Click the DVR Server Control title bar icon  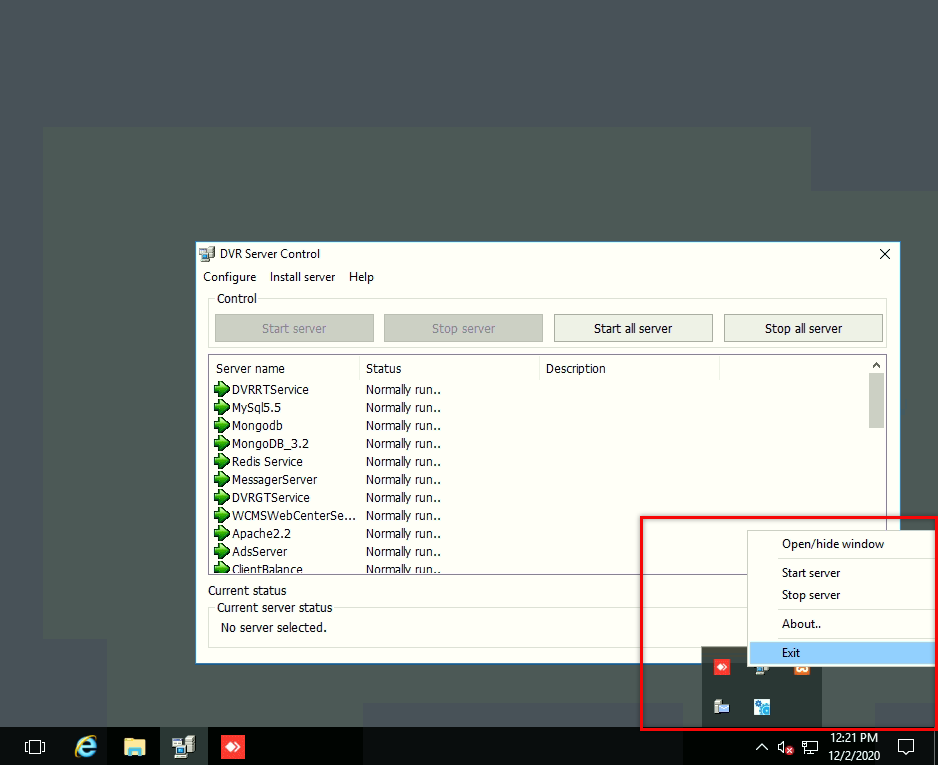(x=207, y=254)
